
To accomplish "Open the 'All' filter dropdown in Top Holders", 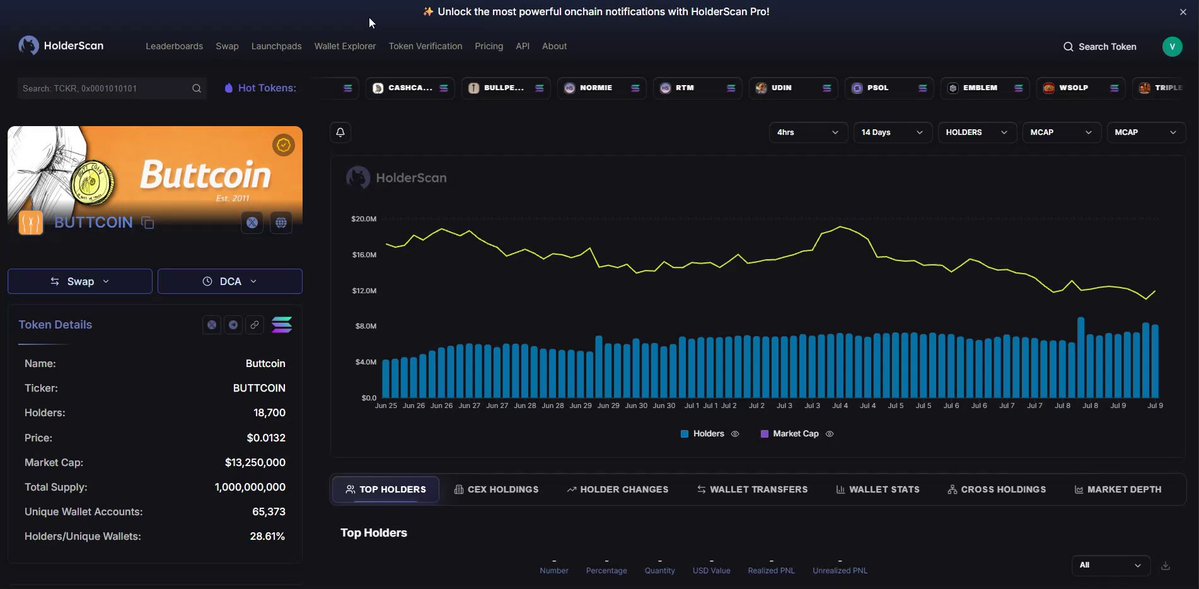I will click(x=1111, y=565).
